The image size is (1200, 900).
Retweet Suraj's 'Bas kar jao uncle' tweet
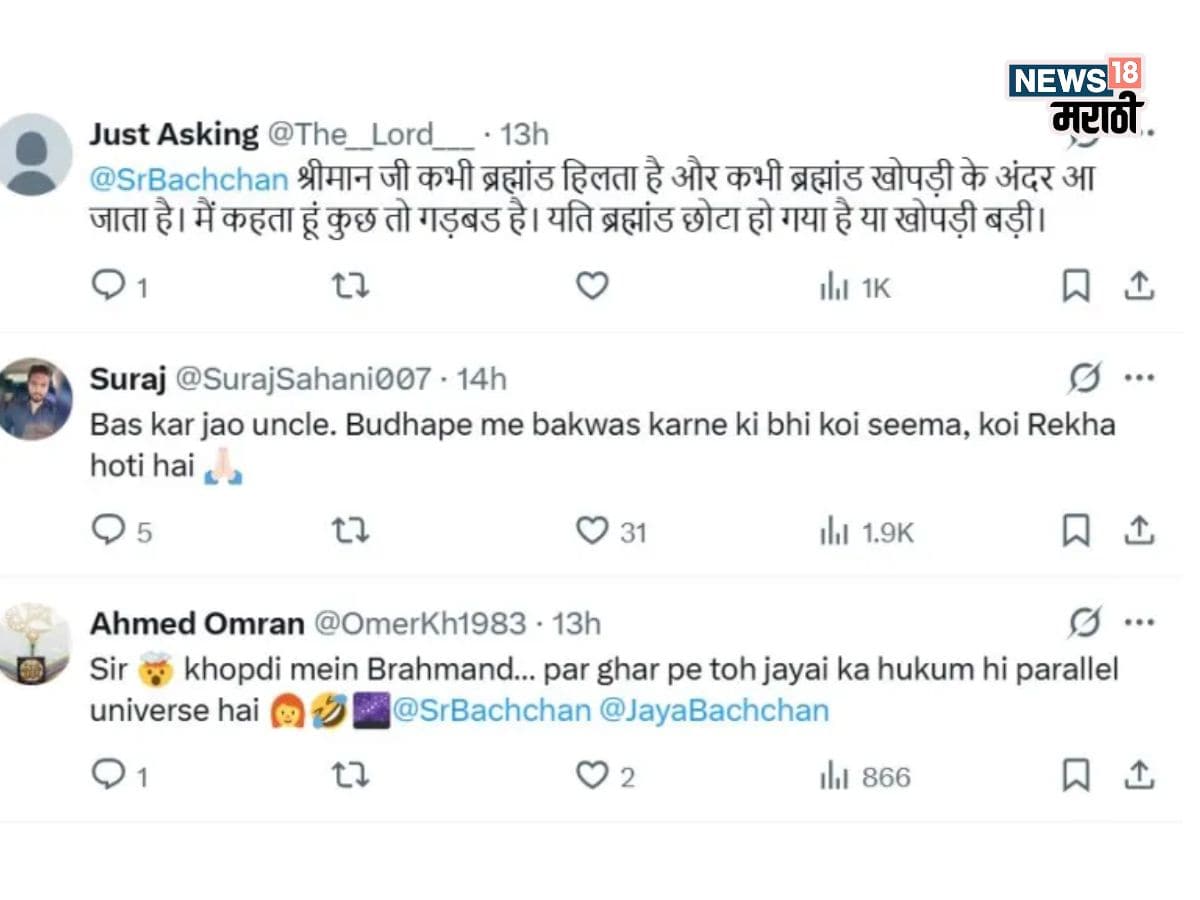pyautogui.click(x=350, y=531)
